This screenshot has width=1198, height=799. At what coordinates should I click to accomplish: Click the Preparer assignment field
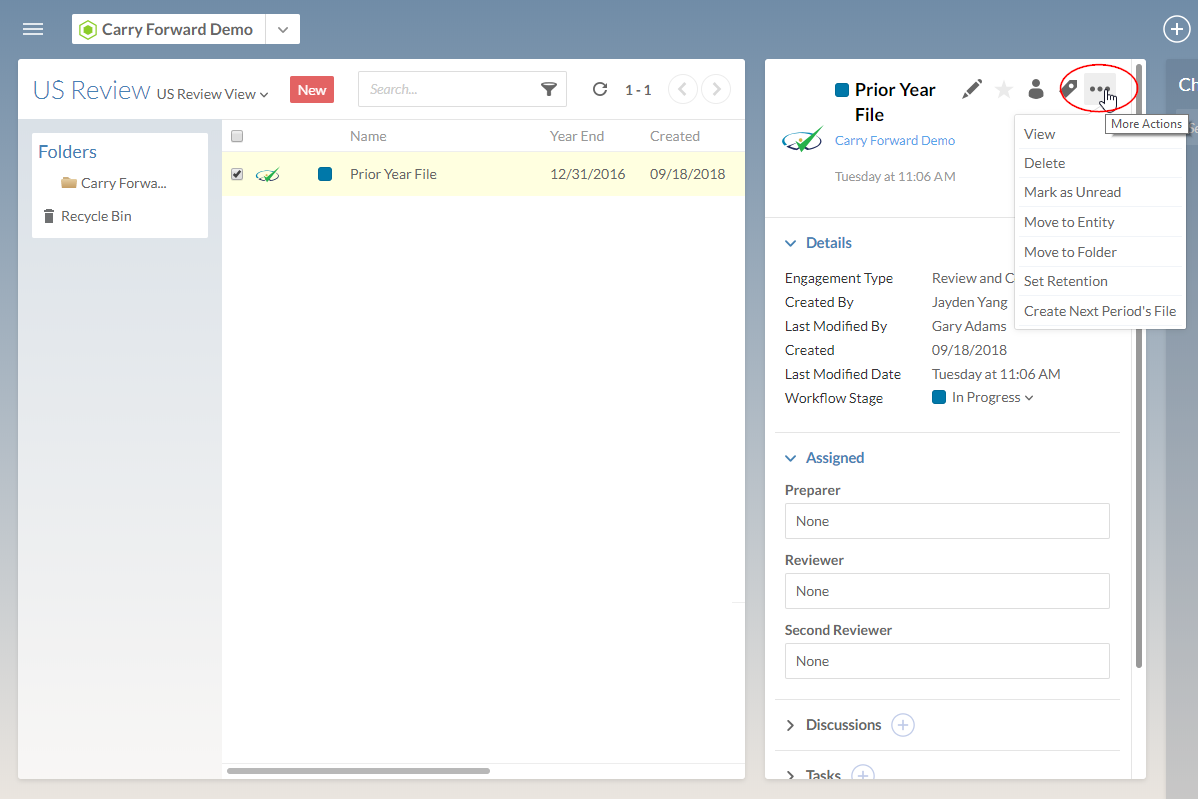[946, 521]
